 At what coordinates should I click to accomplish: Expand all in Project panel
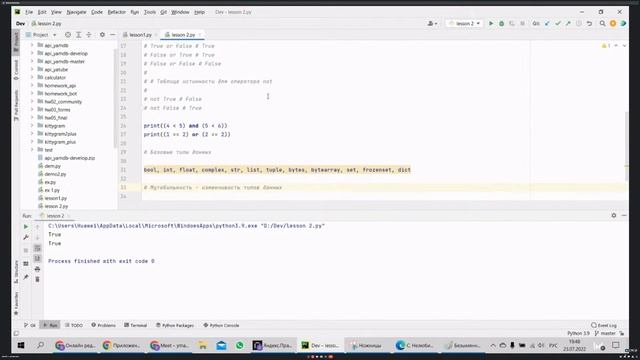click(78, 35)
